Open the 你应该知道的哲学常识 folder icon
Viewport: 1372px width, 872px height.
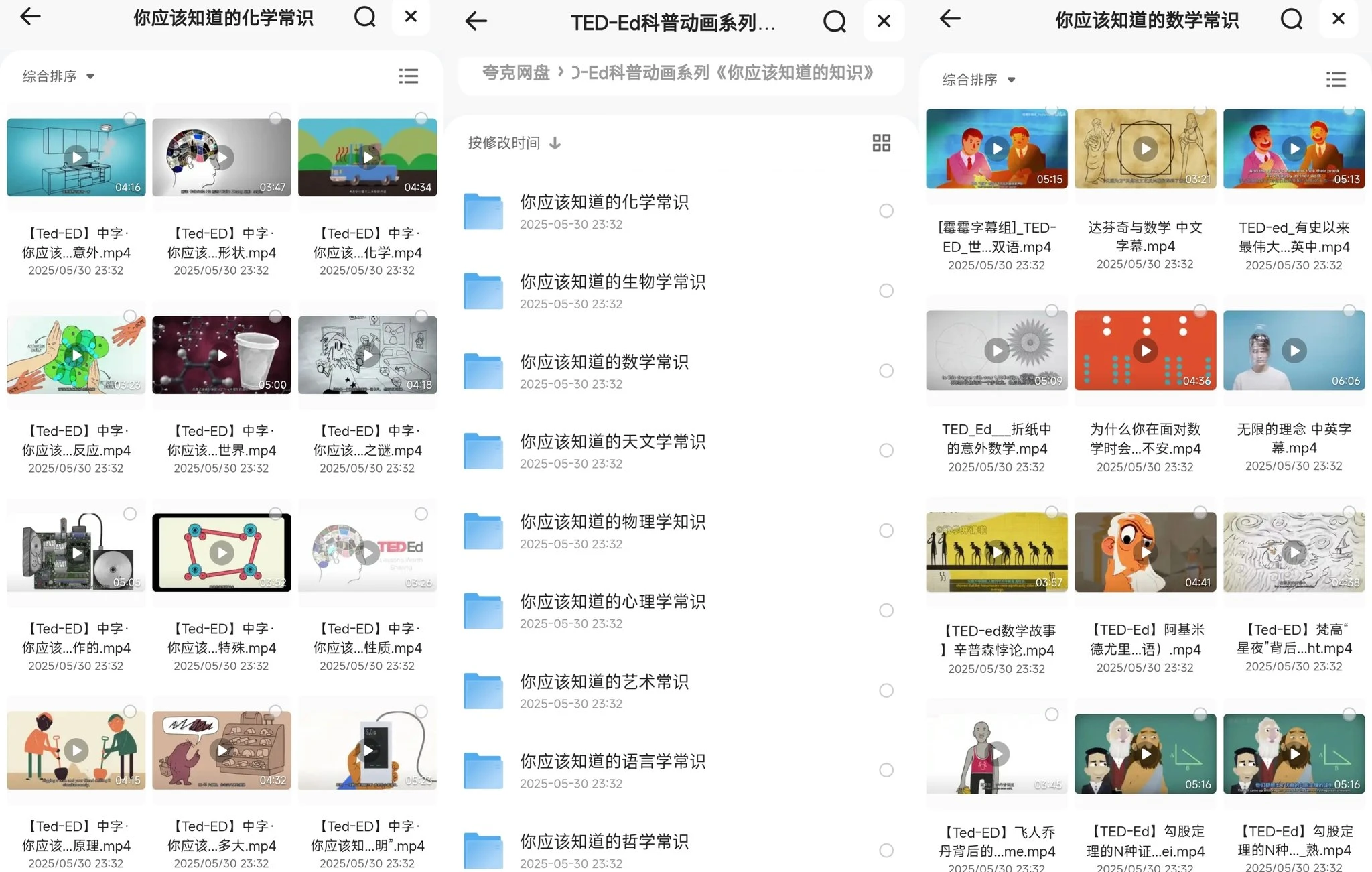click(x=483, y=850)
